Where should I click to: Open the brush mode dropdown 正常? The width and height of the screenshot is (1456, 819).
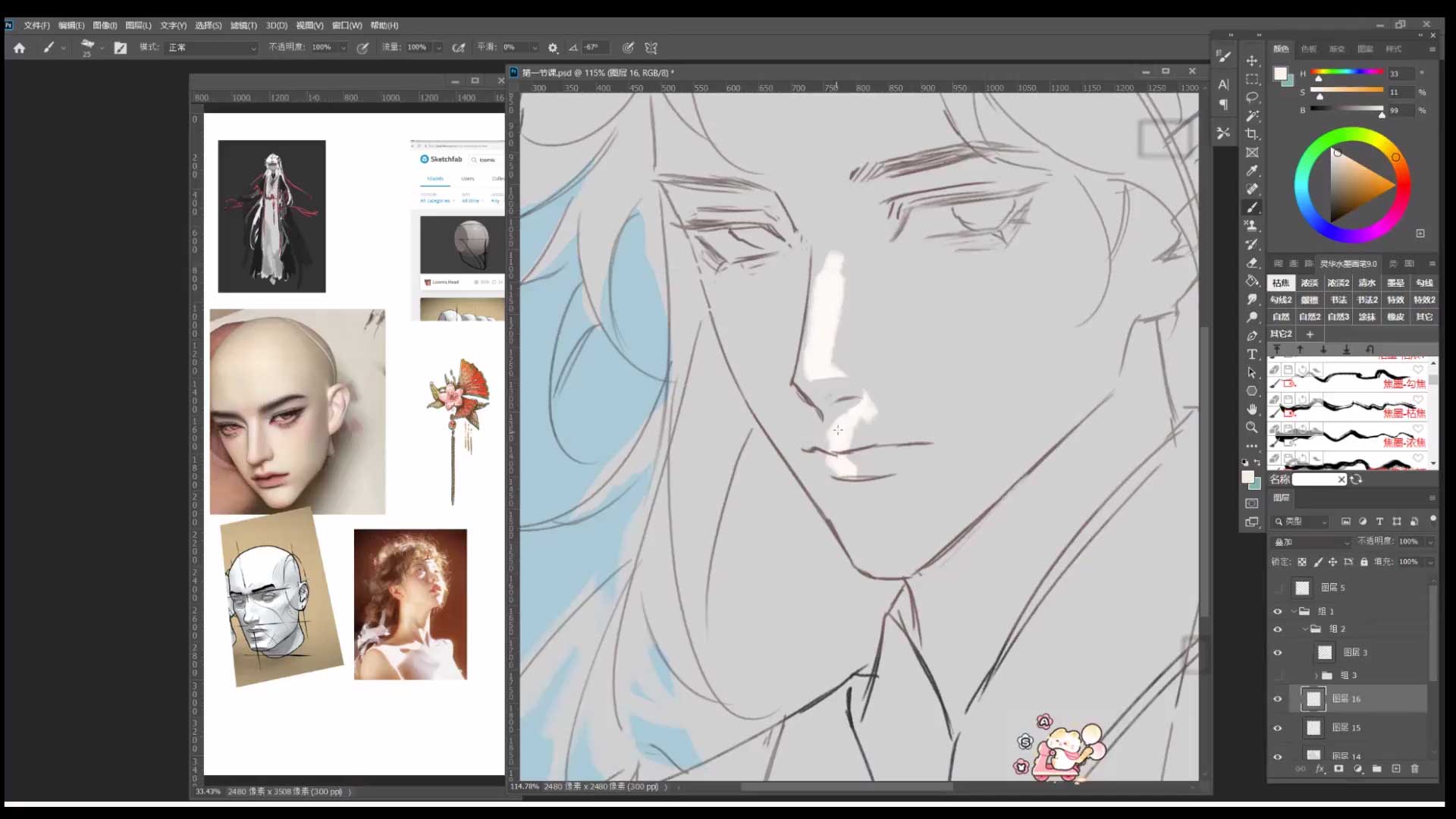coord(212,47)
